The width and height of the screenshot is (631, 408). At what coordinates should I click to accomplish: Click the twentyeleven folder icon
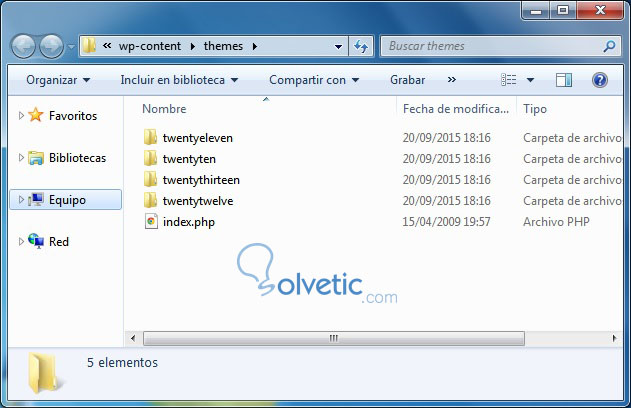151,137
